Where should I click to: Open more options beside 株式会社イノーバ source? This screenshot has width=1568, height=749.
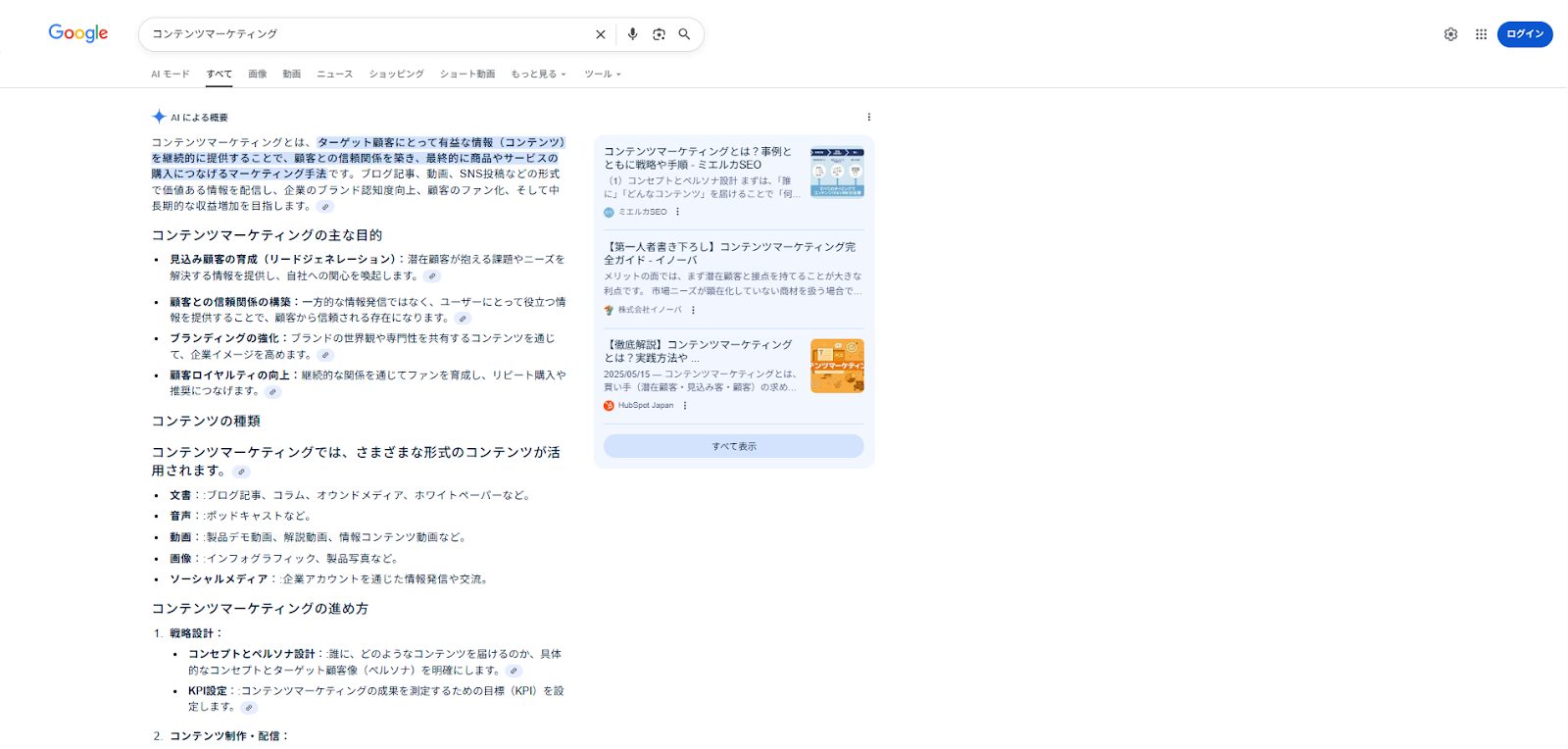(693, 310)
